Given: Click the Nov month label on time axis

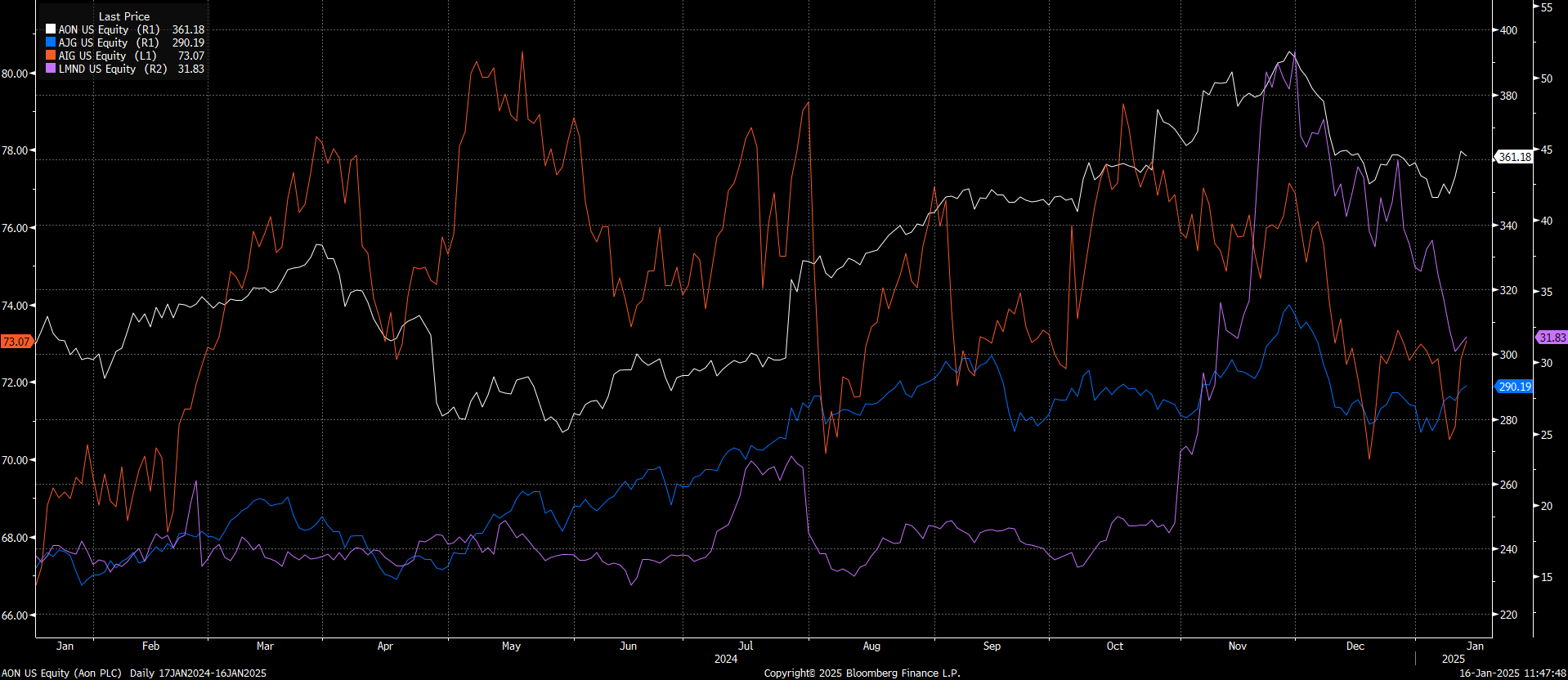Looking at the screenshot, I should click(1238, 646).
